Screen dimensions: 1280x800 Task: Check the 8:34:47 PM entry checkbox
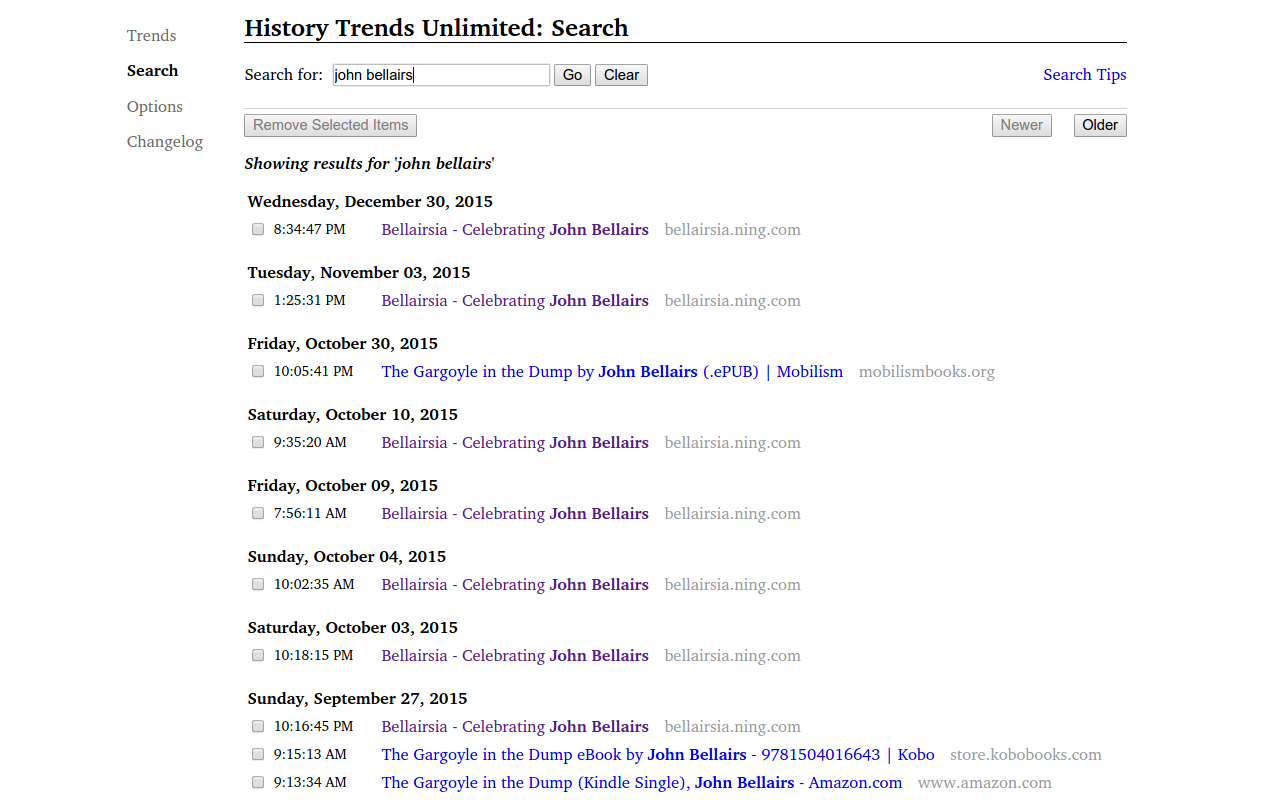(x=258, y=229)
